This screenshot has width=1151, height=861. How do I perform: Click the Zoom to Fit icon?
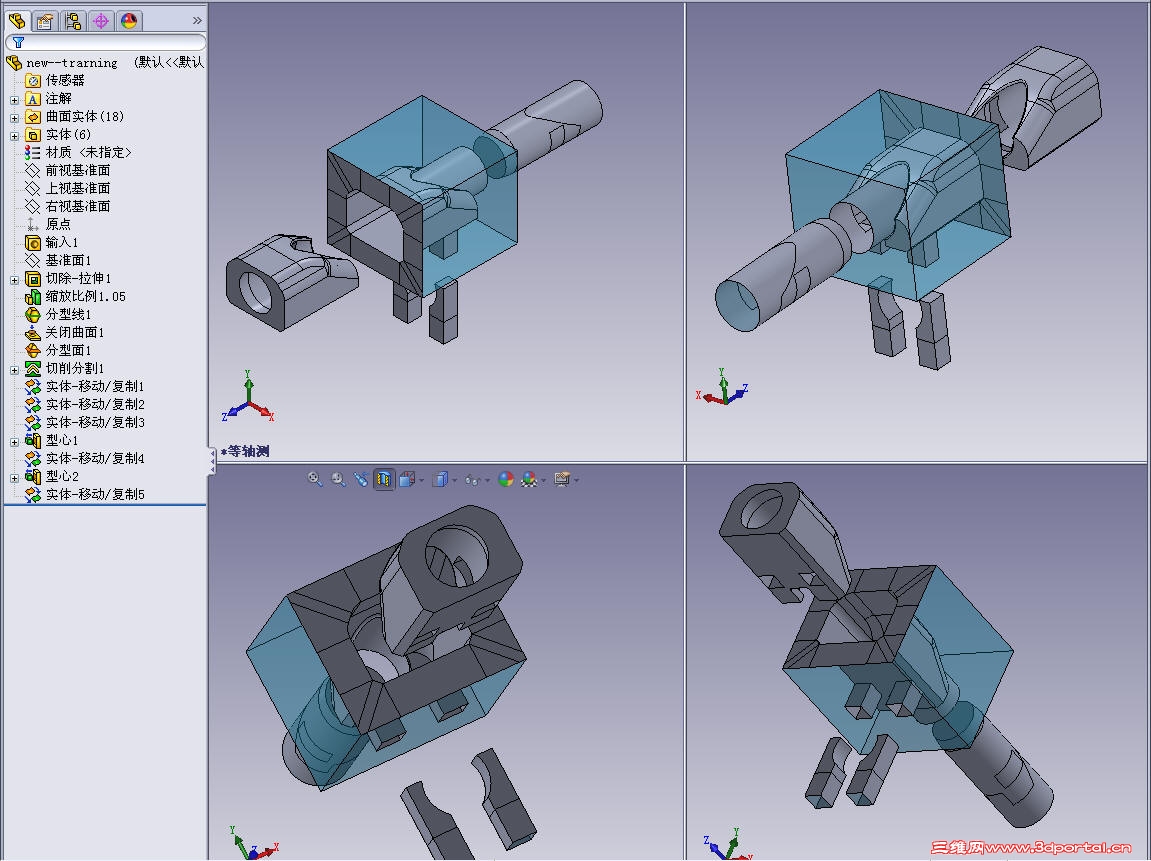point(315,479)
